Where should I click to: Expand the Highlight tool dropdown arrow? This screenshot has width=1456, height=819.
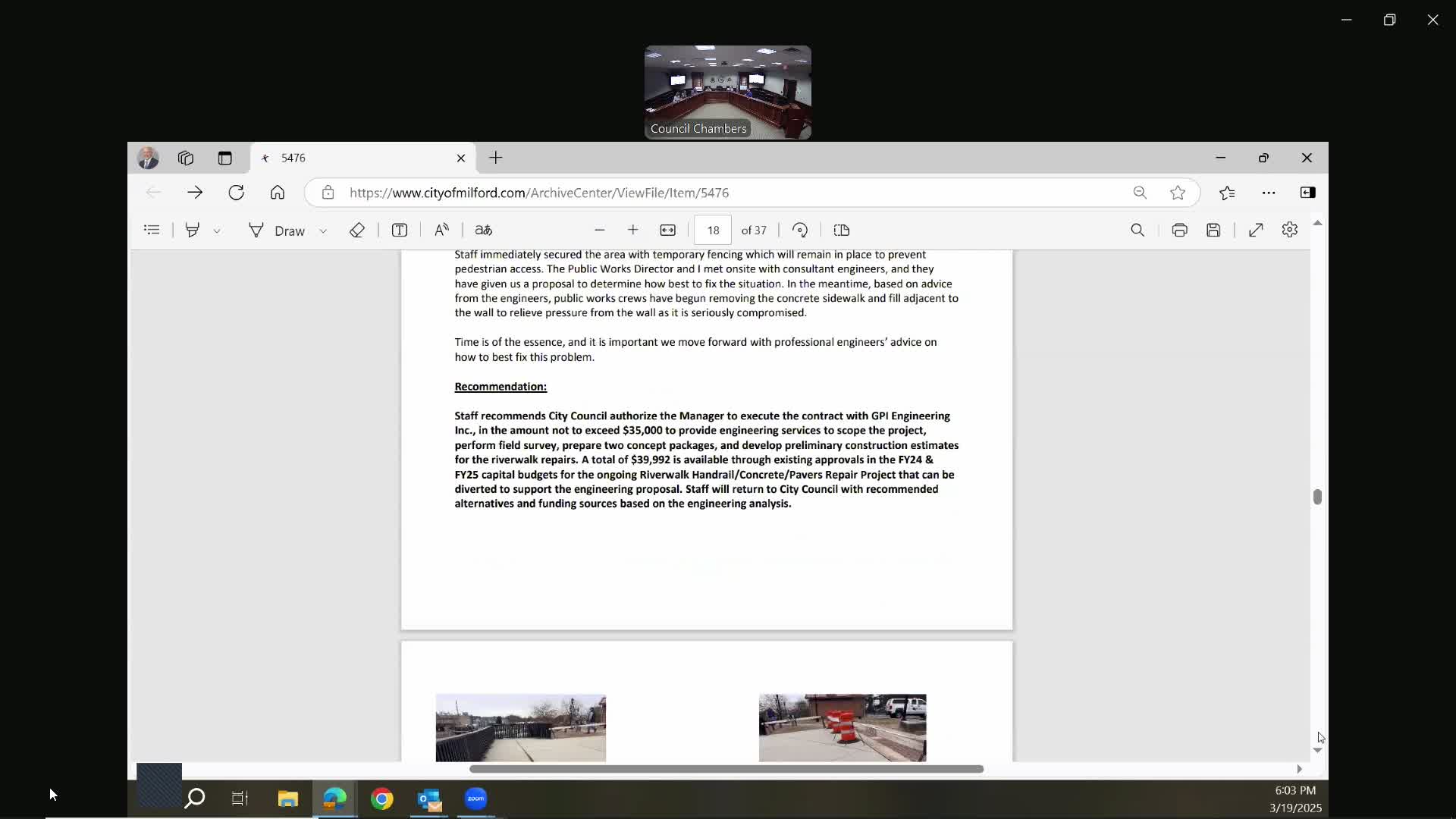217,231
